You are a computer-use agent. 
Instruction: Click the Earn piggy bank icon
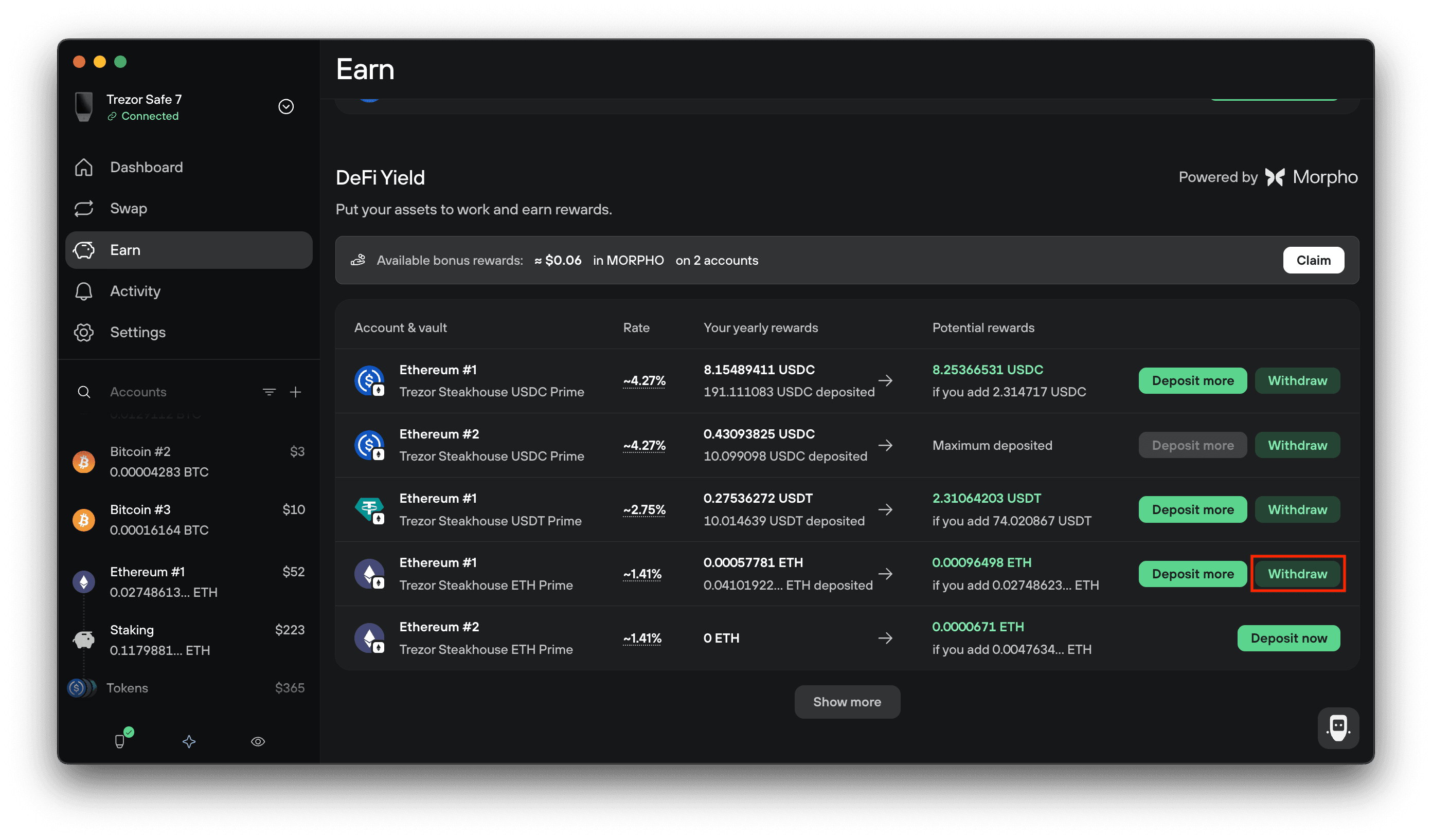pos(83,250)
